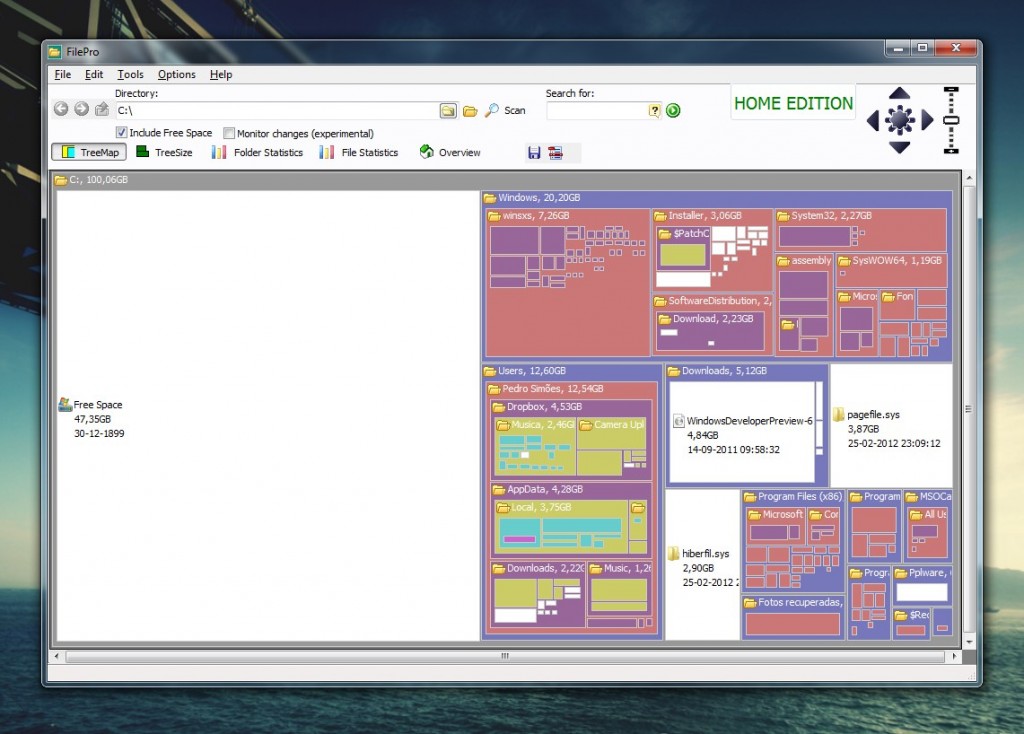Pan the treemap right with the right arrow
The height and width of the screenshot is (734, 1024).
(927, 120)
